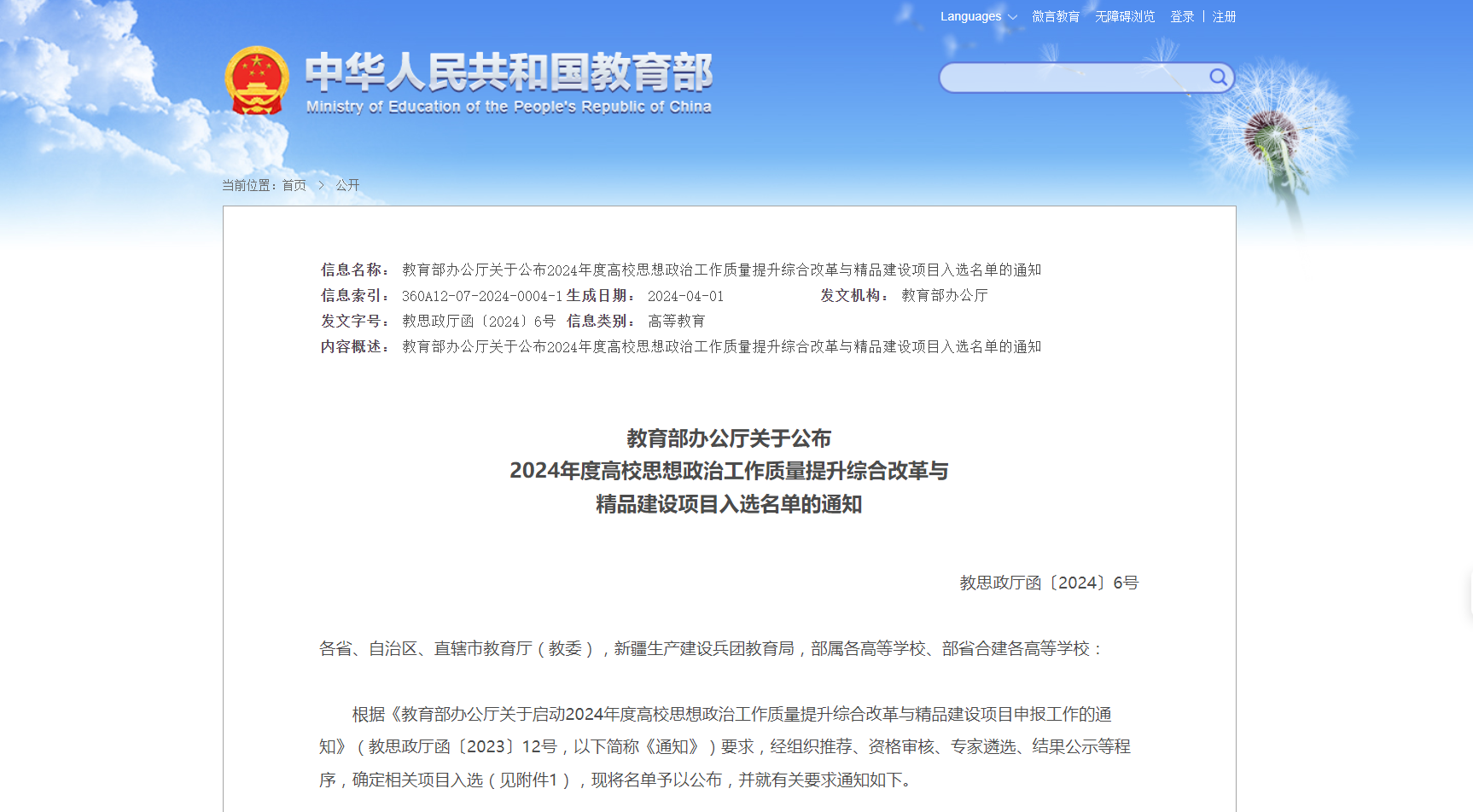Image resolution: width=1473 pixels, height=812 pixels.
Task: Click the 中华人民共和国教育部 site title
Action: (x=509, y=72)
